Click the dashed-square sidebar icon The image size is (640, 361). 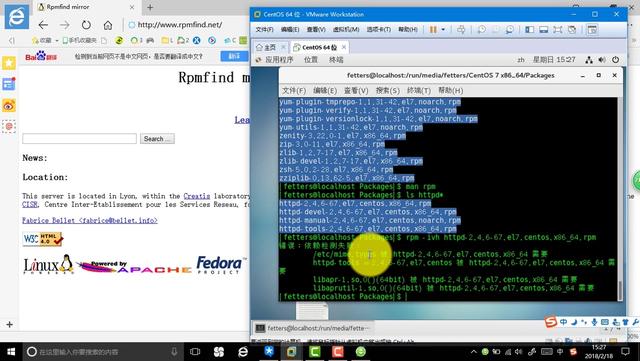pyautogui.click(x=9, y=126)
